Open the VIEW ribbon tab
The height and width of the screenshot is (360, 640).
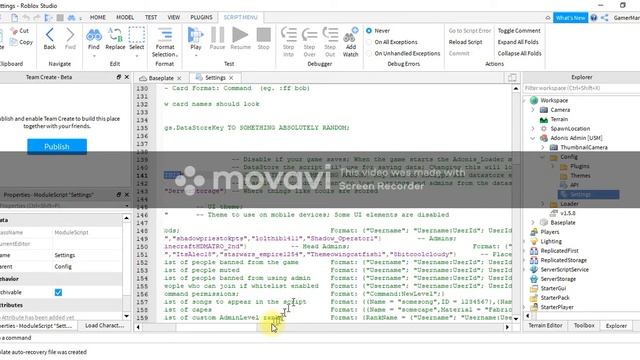[174, 18]
